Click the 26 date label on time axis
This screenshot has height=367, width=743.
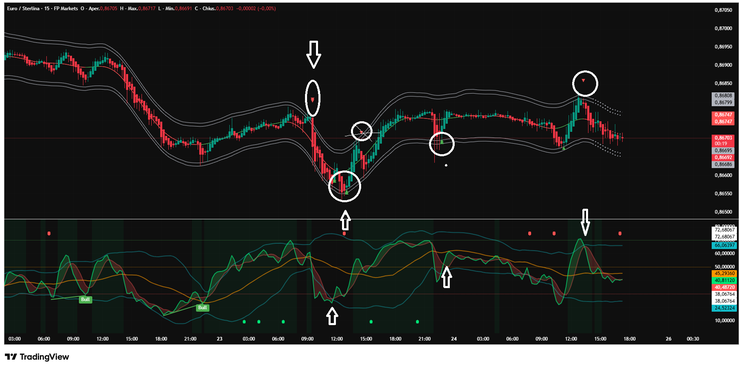click(x=669, y=339)
